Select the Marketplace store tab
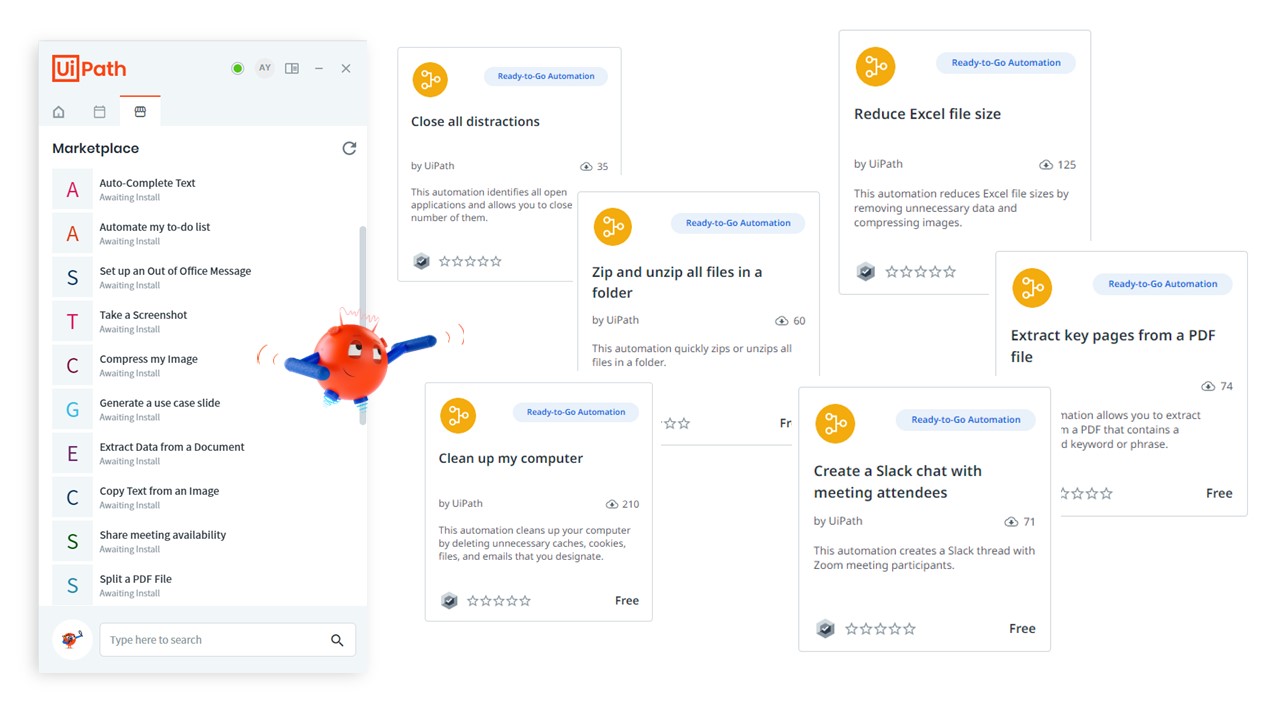Screen dimensions: 1280x720 140,112
